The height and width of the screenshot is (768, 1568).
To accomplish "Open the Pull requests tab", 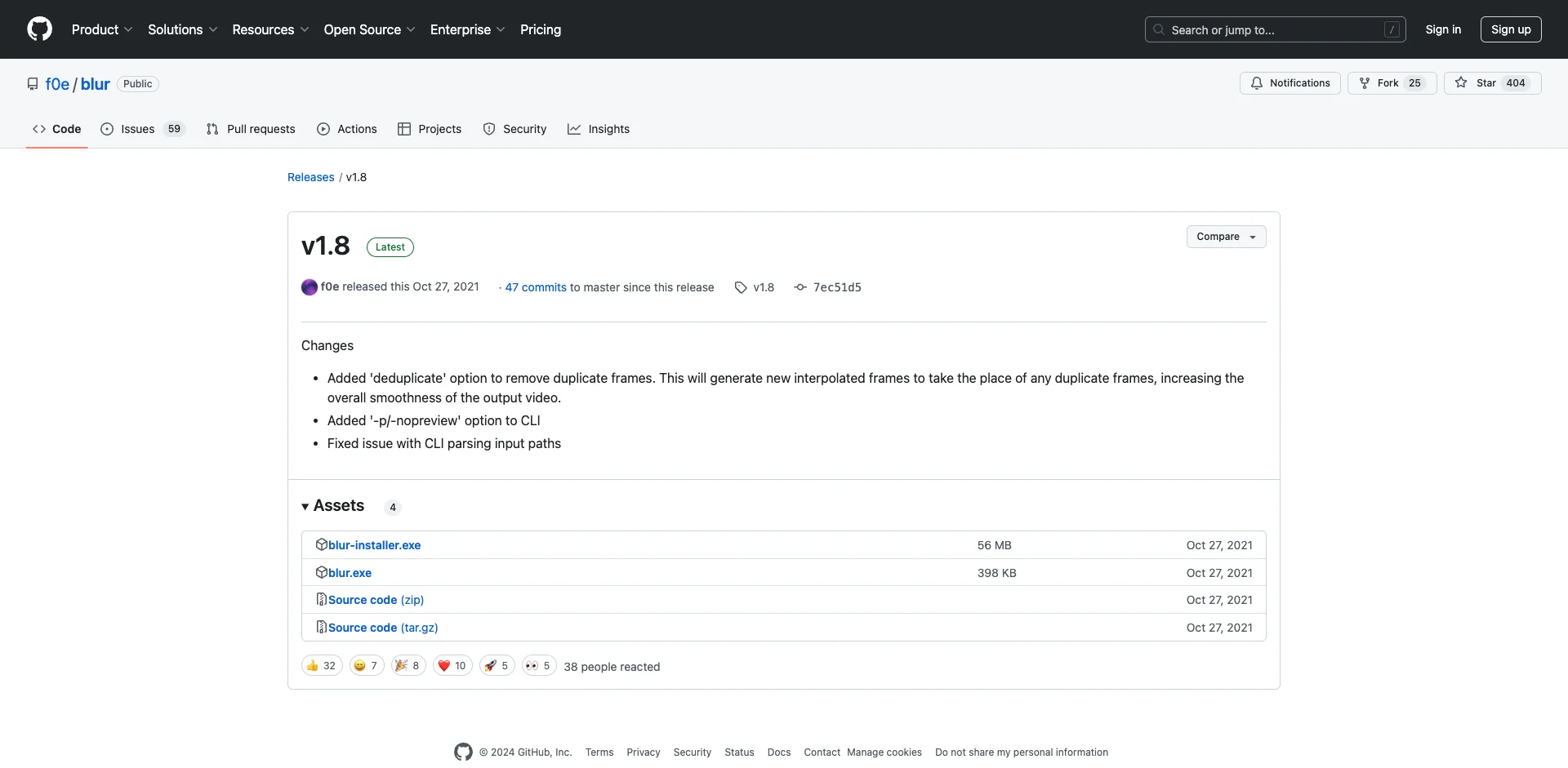I will 251,129.
